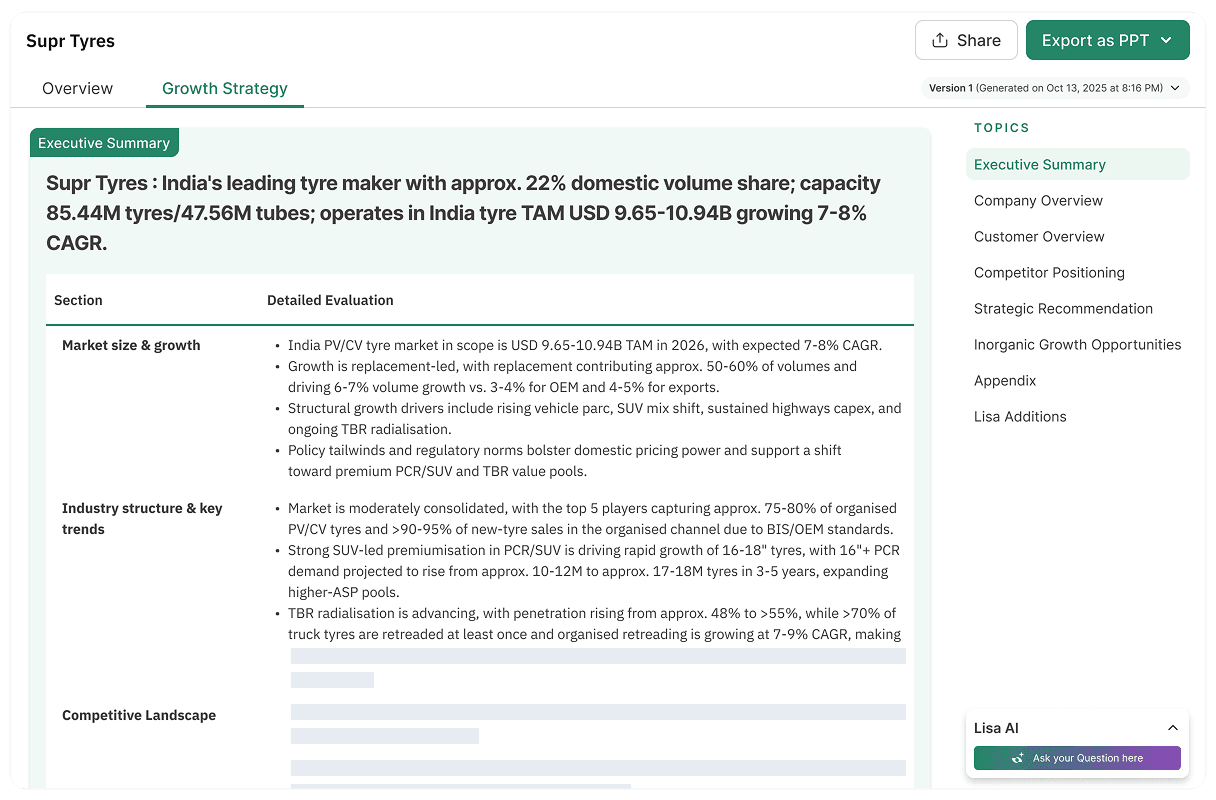Expand the Version 1 selector
Viewport: 1216px width, 800px height.
coord(1055,88)
